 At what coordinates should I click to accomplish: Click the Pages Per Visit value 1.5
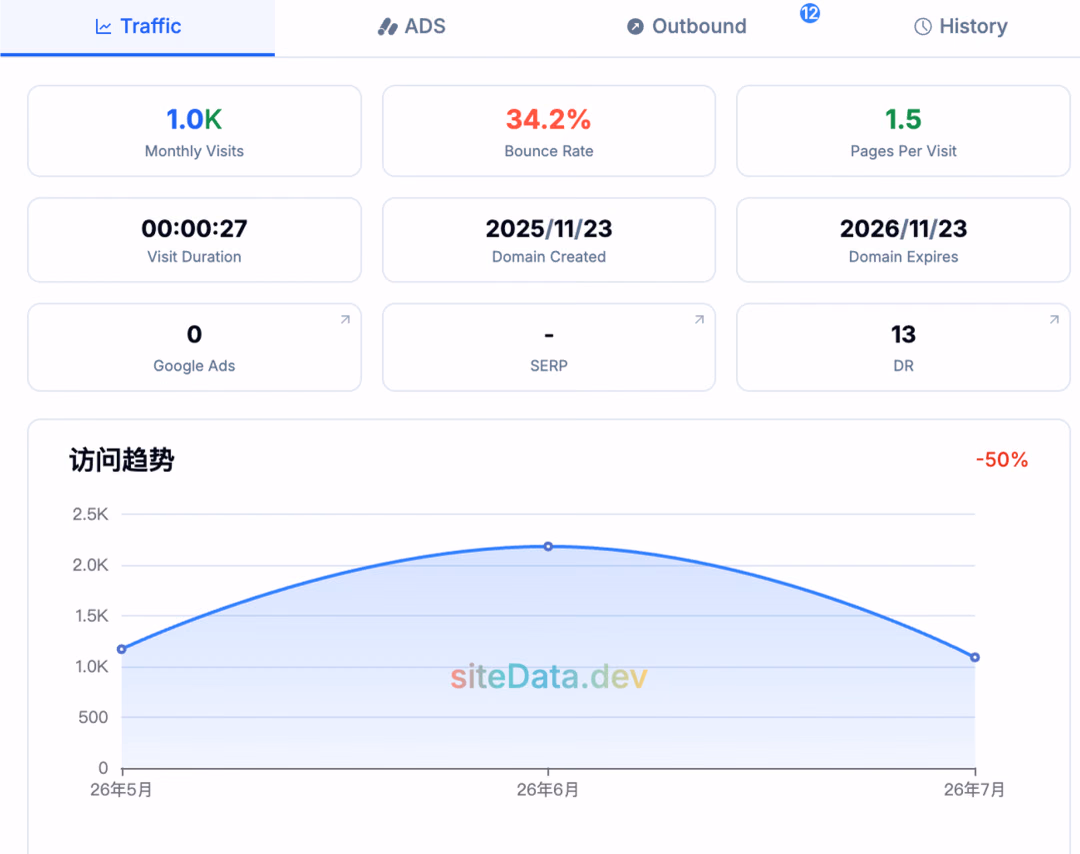(903, 120)
